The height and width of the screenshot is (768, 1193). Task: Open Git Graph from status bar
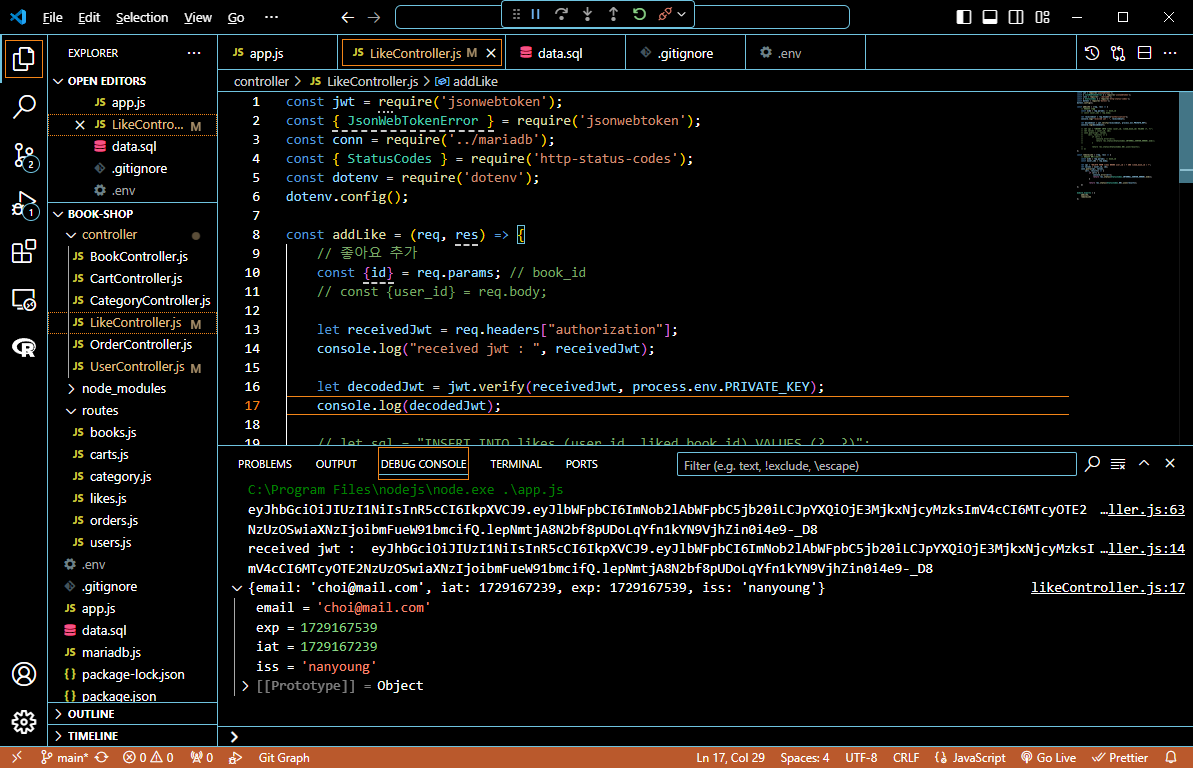284,757
